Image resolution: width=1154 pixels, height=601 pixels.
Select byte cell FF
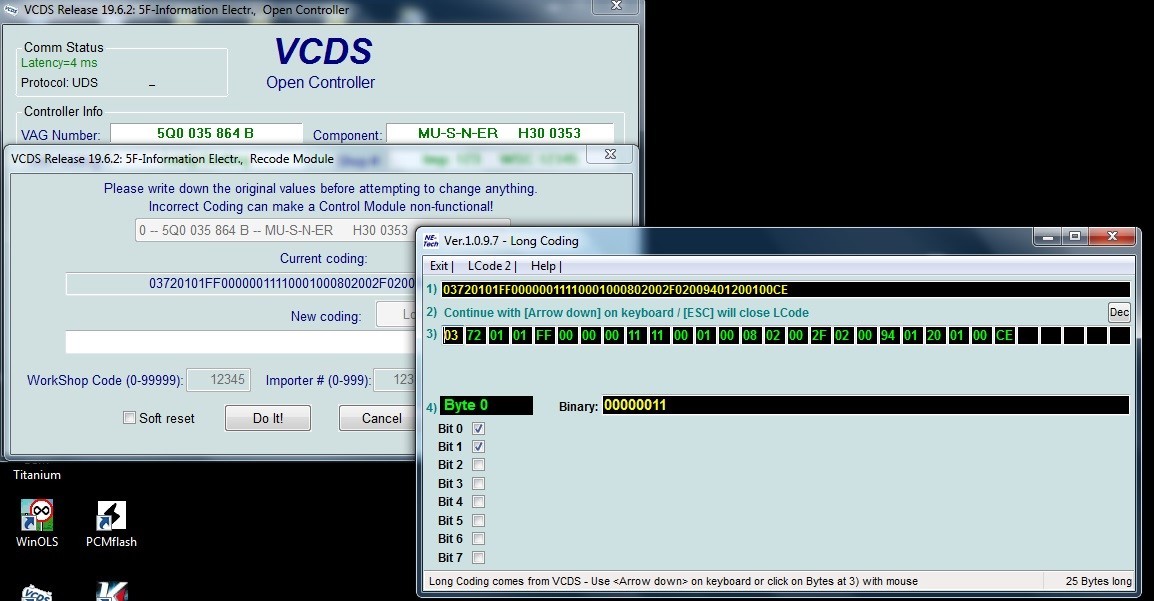[x=543, y=335]
